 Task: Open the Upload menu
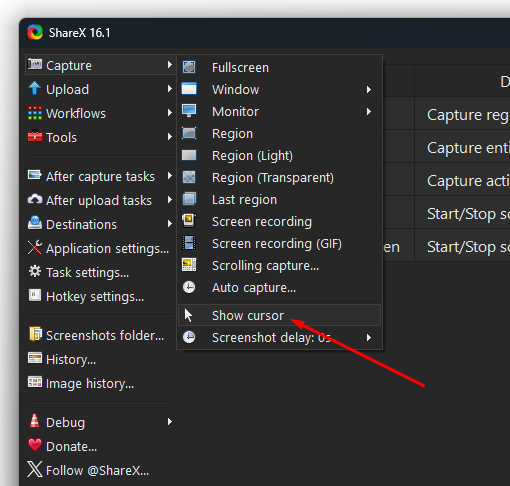click(100, 89)
